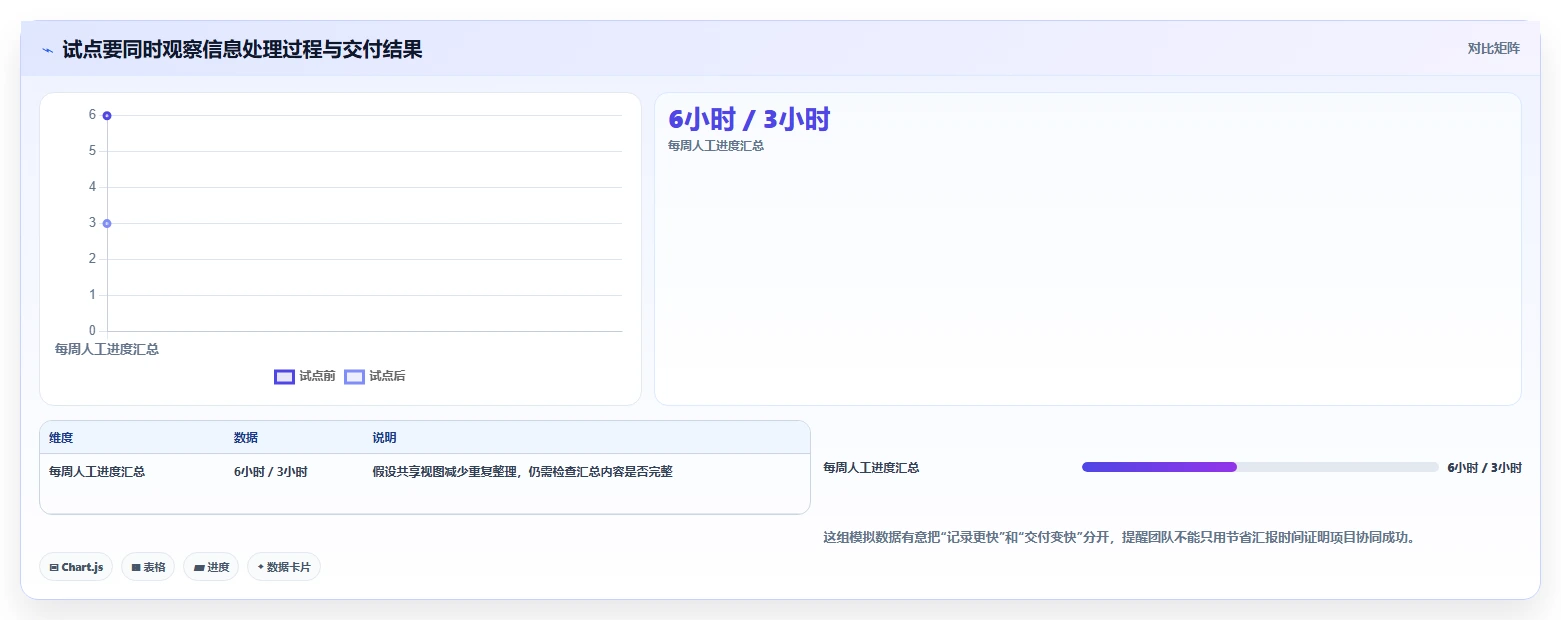Click the 每周人工进度汇总 progress bar
1561x620 pixels.
point(1260,467)
